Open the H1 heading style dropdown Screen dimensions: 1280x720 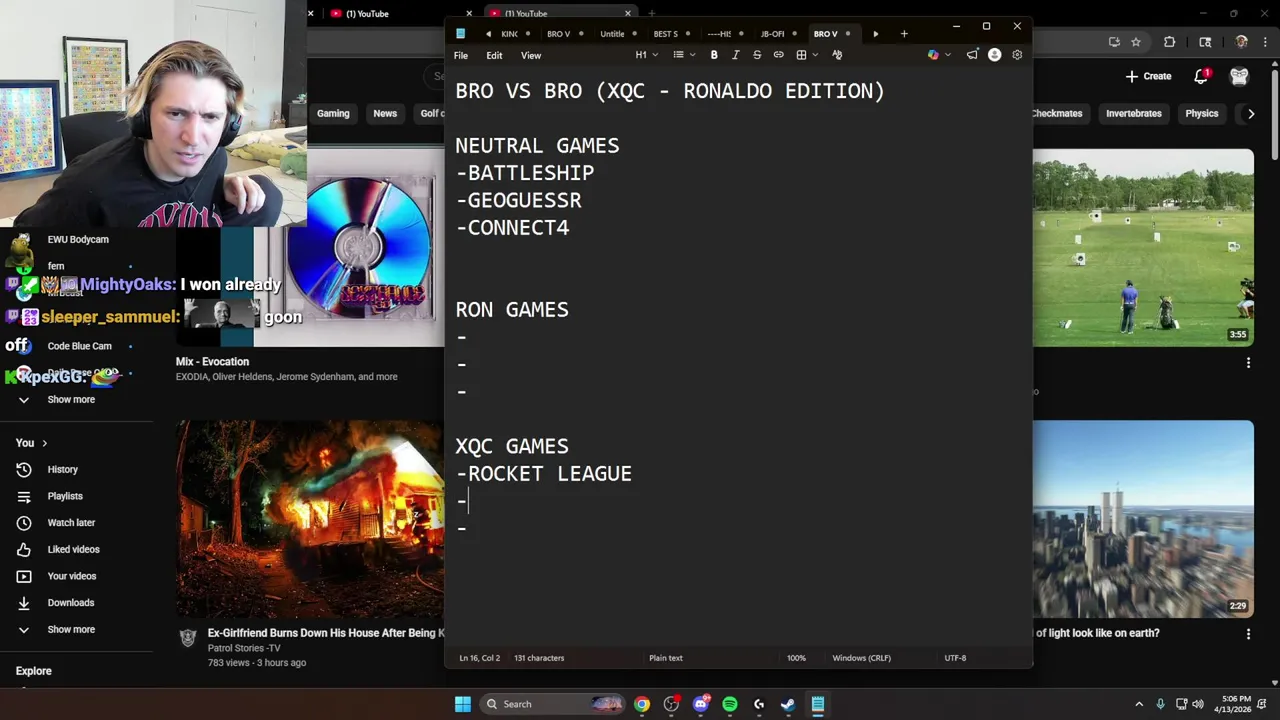click(x=647, y=55)
